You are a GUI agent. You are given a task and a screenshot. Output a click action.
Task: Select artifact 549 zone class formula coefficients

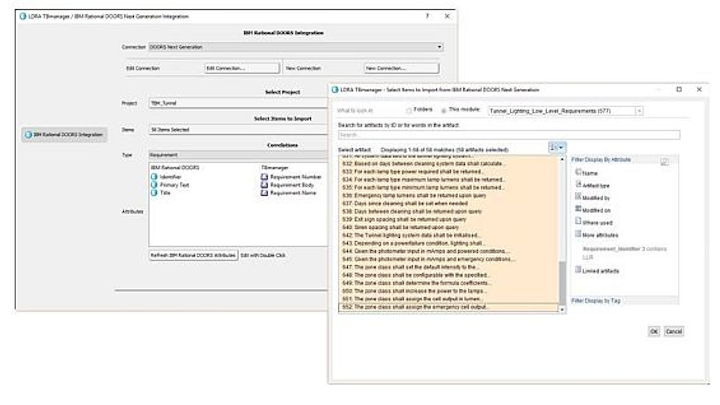coord(449,283)
